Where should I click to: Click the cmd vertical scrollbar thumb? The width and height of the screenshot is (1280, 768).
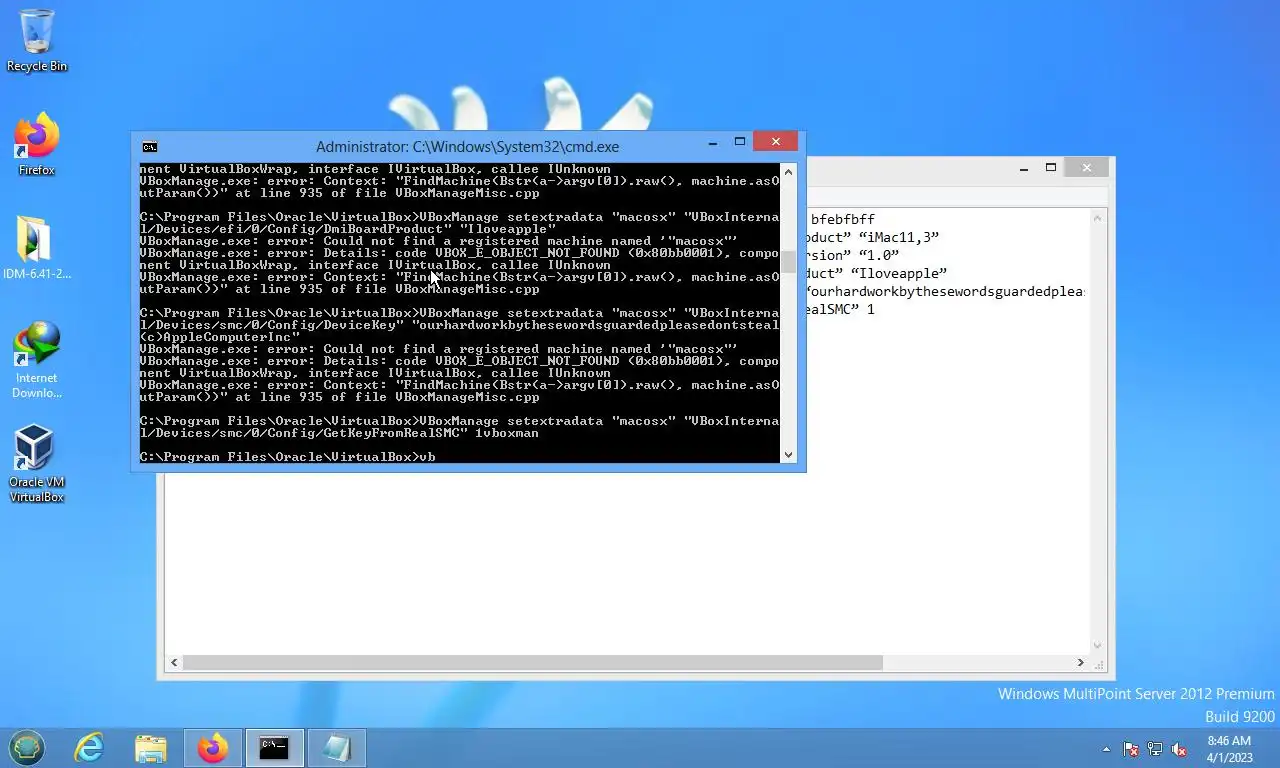coord(788,262)
